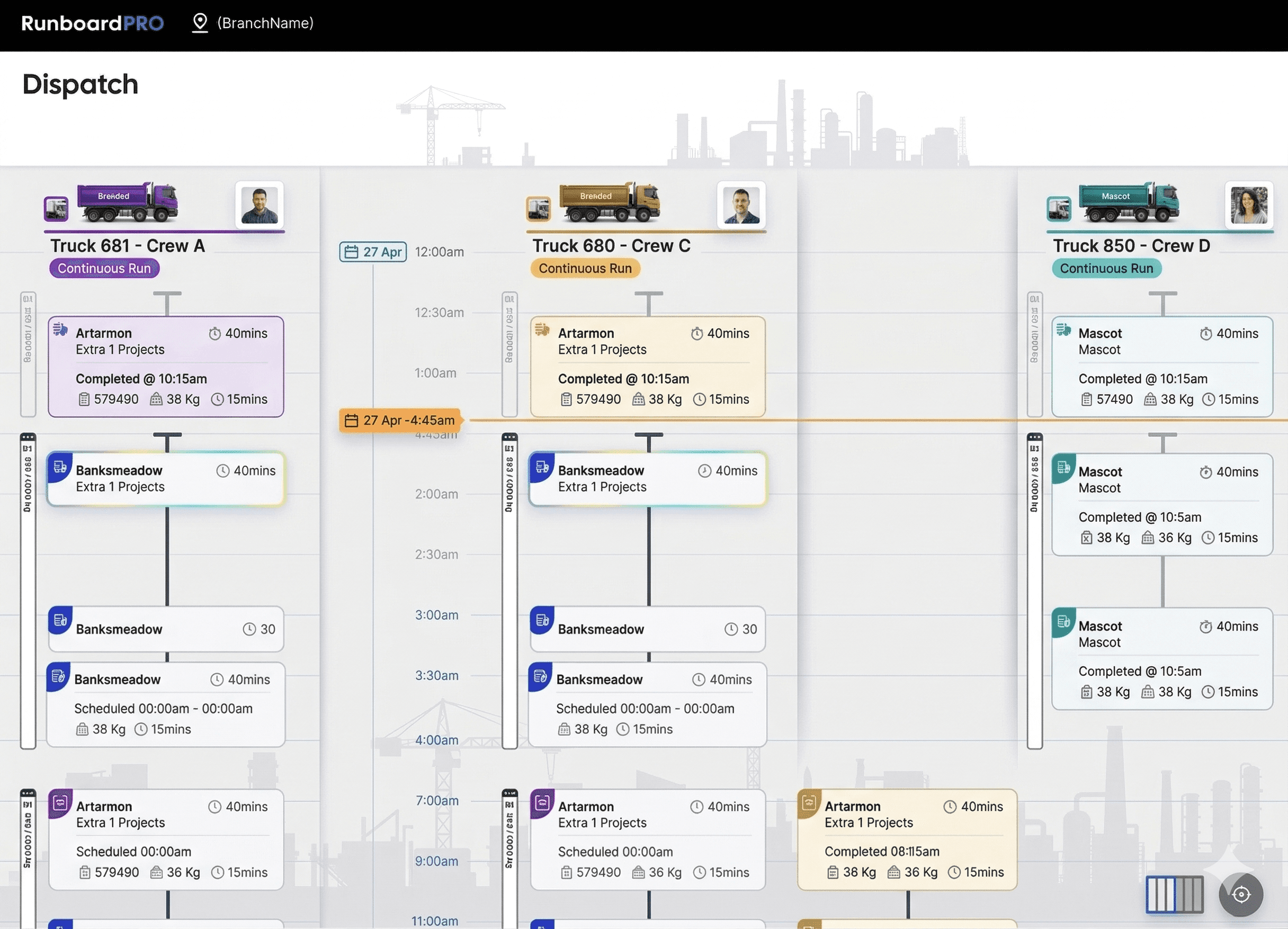Click the RunboardPRO logo

click(x=93, y=23)
